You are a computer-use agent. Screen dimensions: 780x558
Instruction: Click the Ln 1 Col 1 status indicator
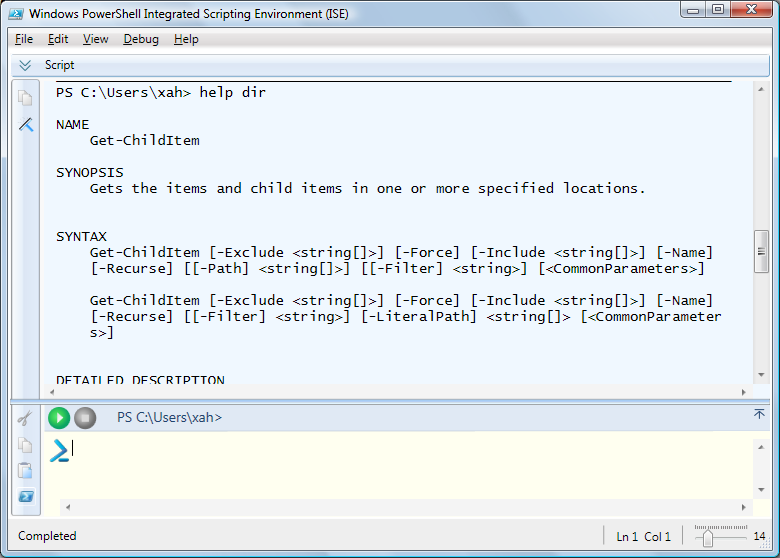tap(643, 537)
